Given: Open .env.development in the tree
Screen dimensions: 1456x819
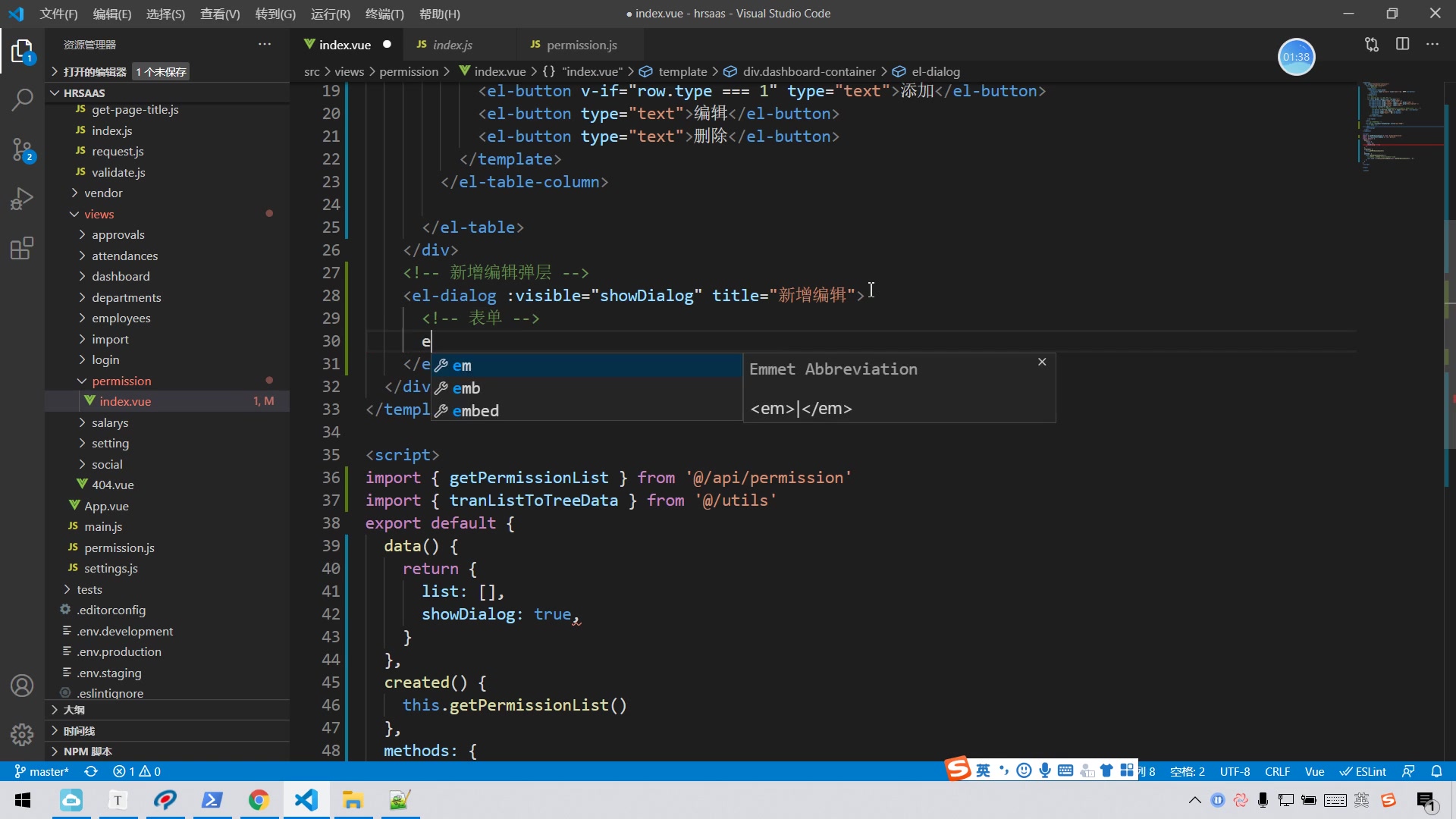Looking at the screenshot, I should click(x=168, y=631).
